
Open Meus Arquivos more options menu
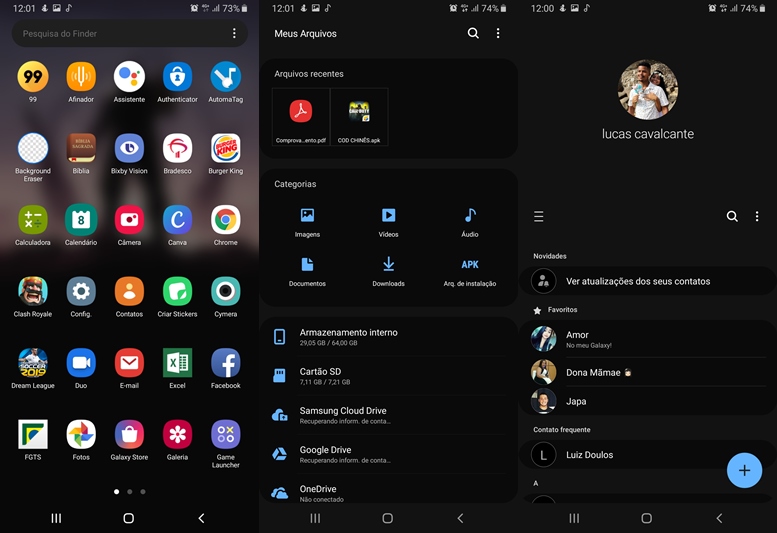(498, 33)
